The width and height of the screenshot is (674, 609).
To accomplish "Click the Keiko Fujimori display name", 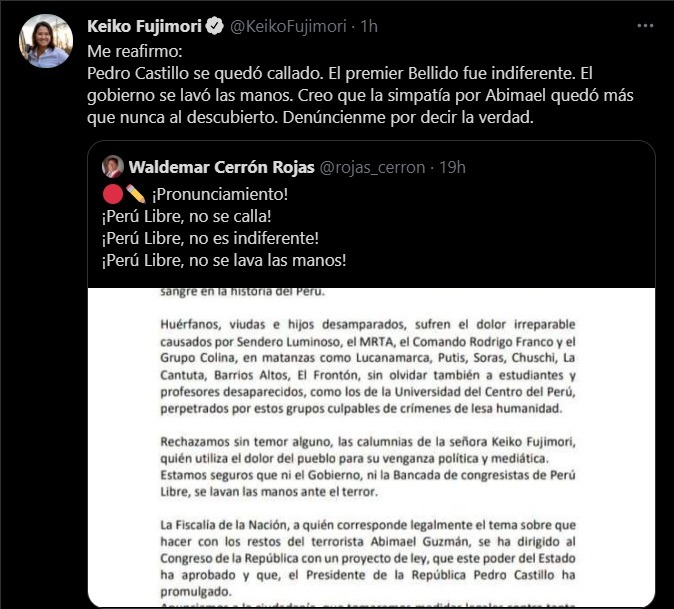I will tap(144, 26).
